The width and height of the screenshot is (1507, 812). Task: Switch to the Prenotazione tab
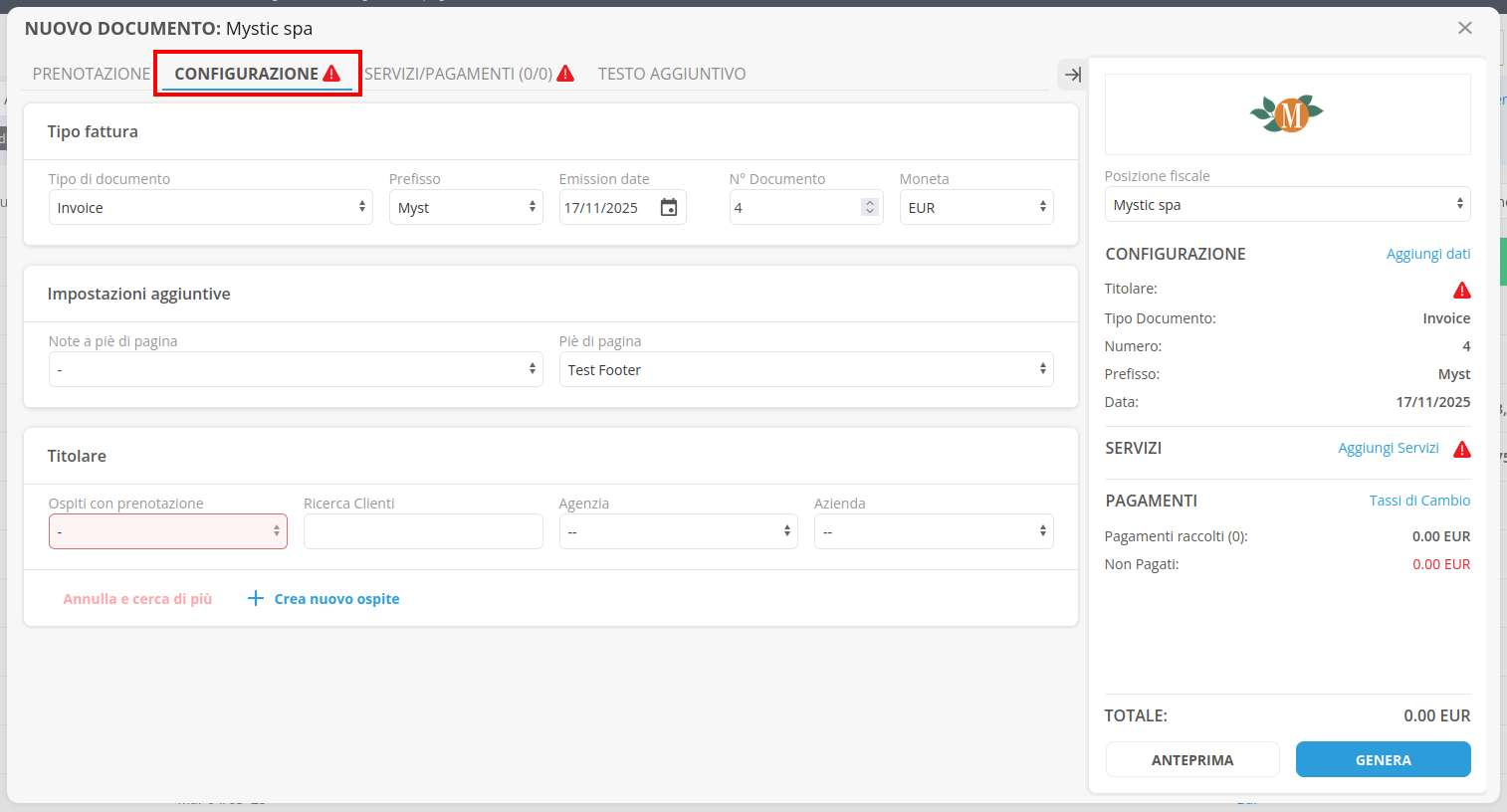coord(91,74)
